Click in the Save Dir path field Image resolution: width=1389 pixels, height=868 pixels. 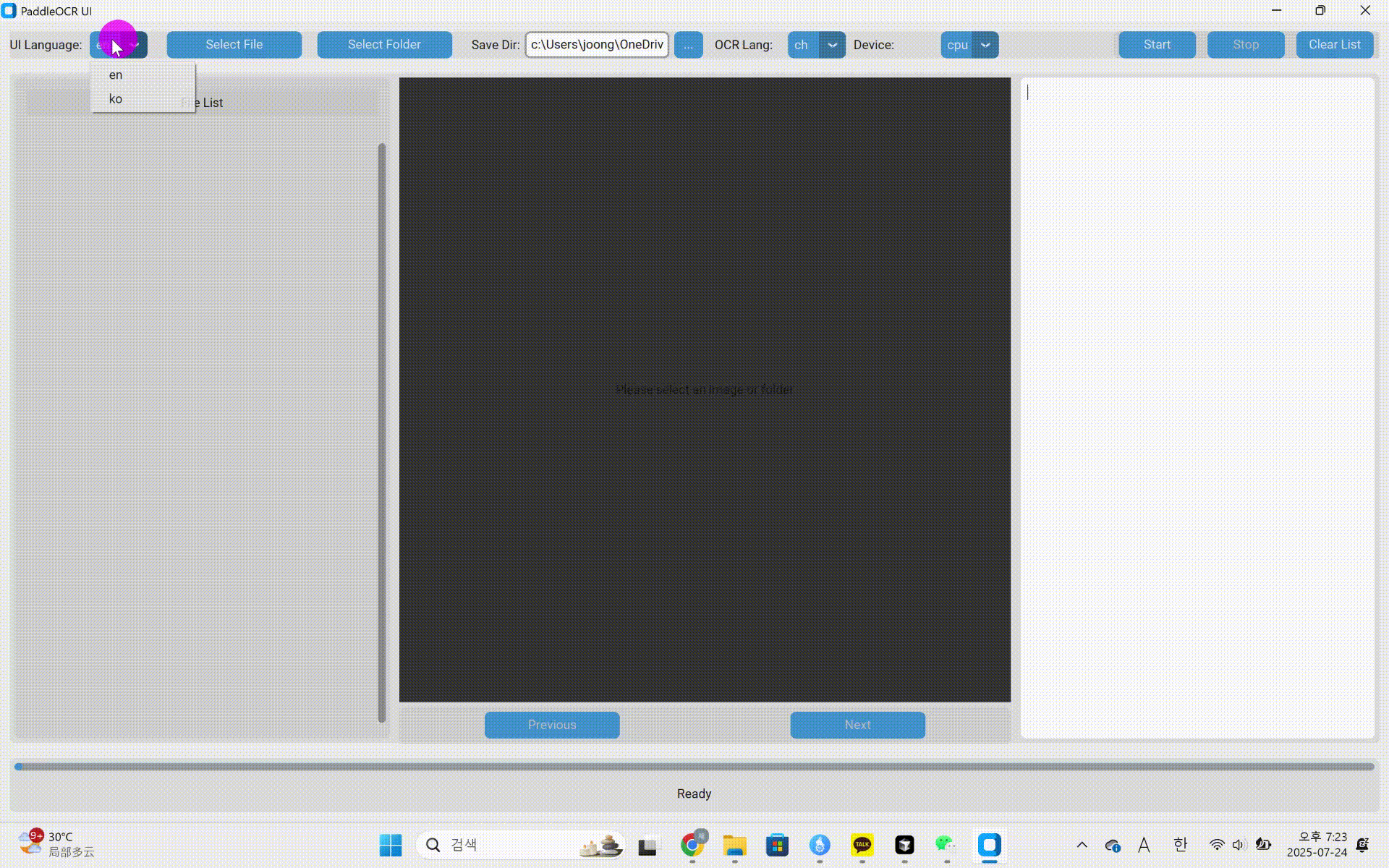coord(597,45)
